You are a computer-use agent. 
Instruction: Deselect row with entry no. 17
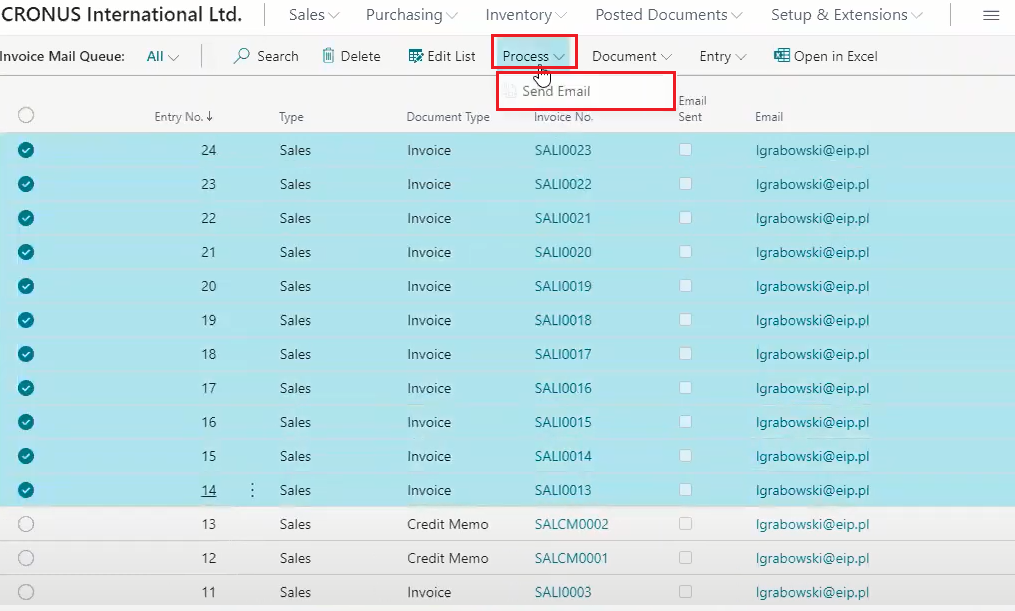coord(26,388)
